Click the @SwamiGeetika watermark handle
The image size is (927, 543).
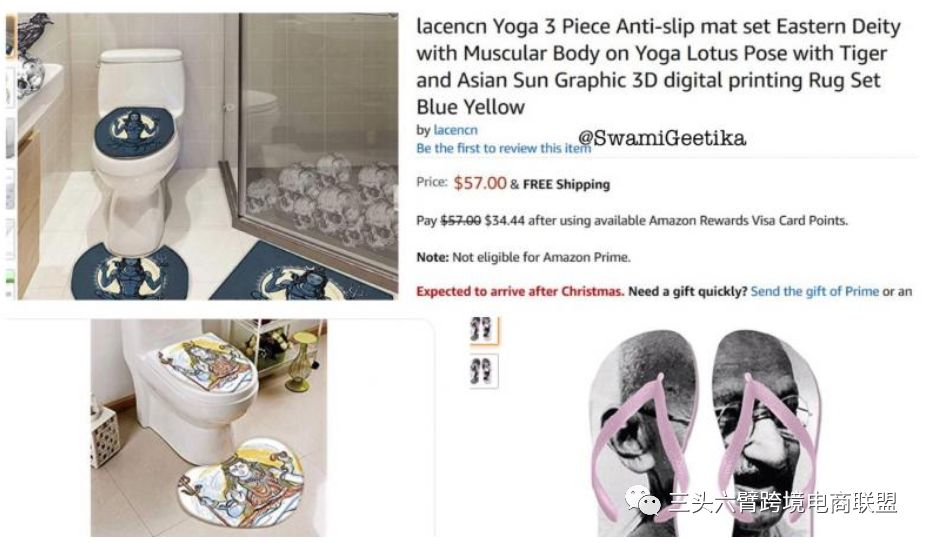coord(662,138)
